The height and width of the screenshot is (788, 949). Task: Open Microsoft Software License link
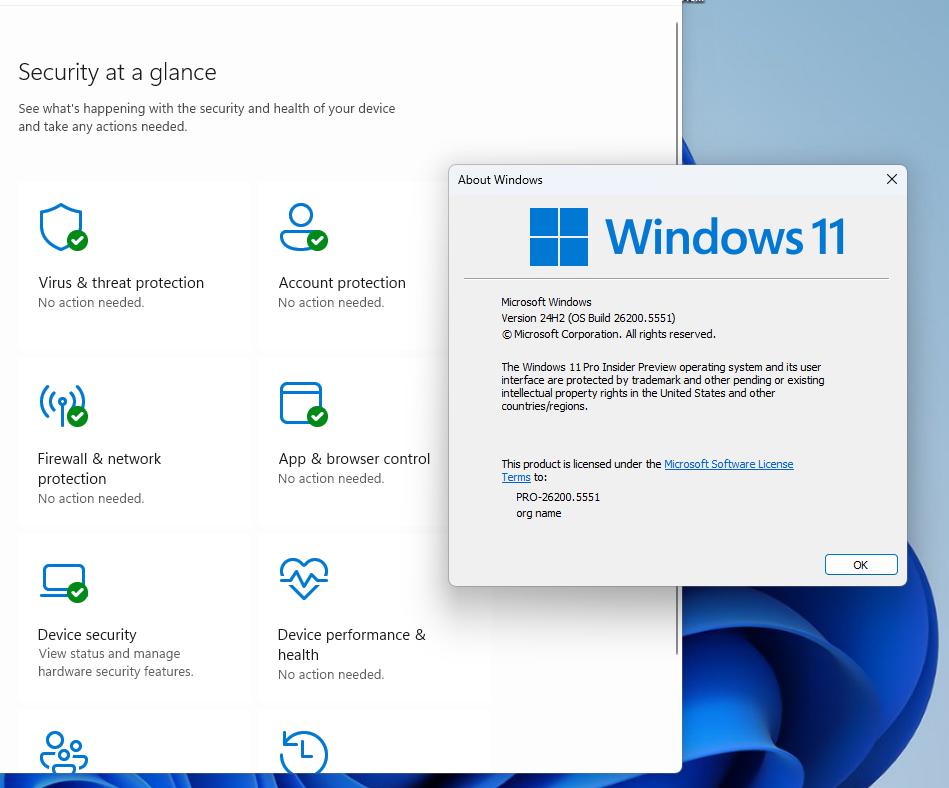[x=729, y=464]
